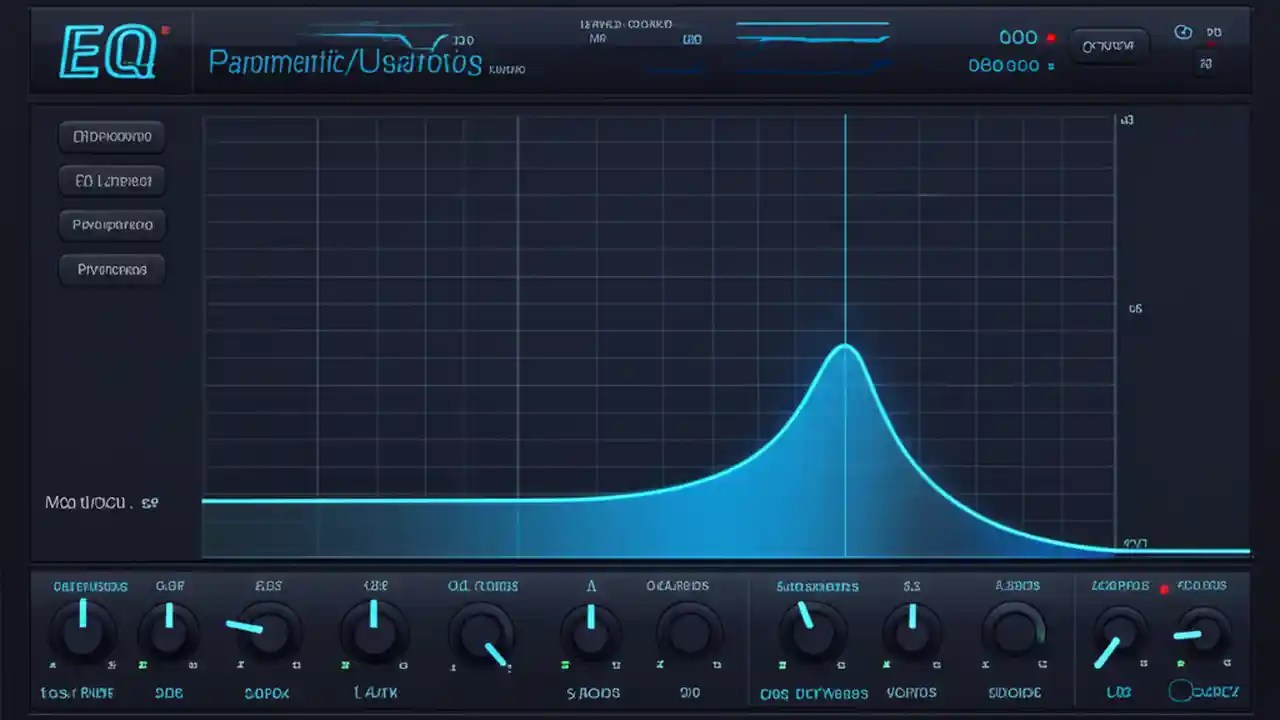Screen dimensions: 1280x720
Task: Toggle the round bypass switch at bottom right
Action: click(1182, 690)
